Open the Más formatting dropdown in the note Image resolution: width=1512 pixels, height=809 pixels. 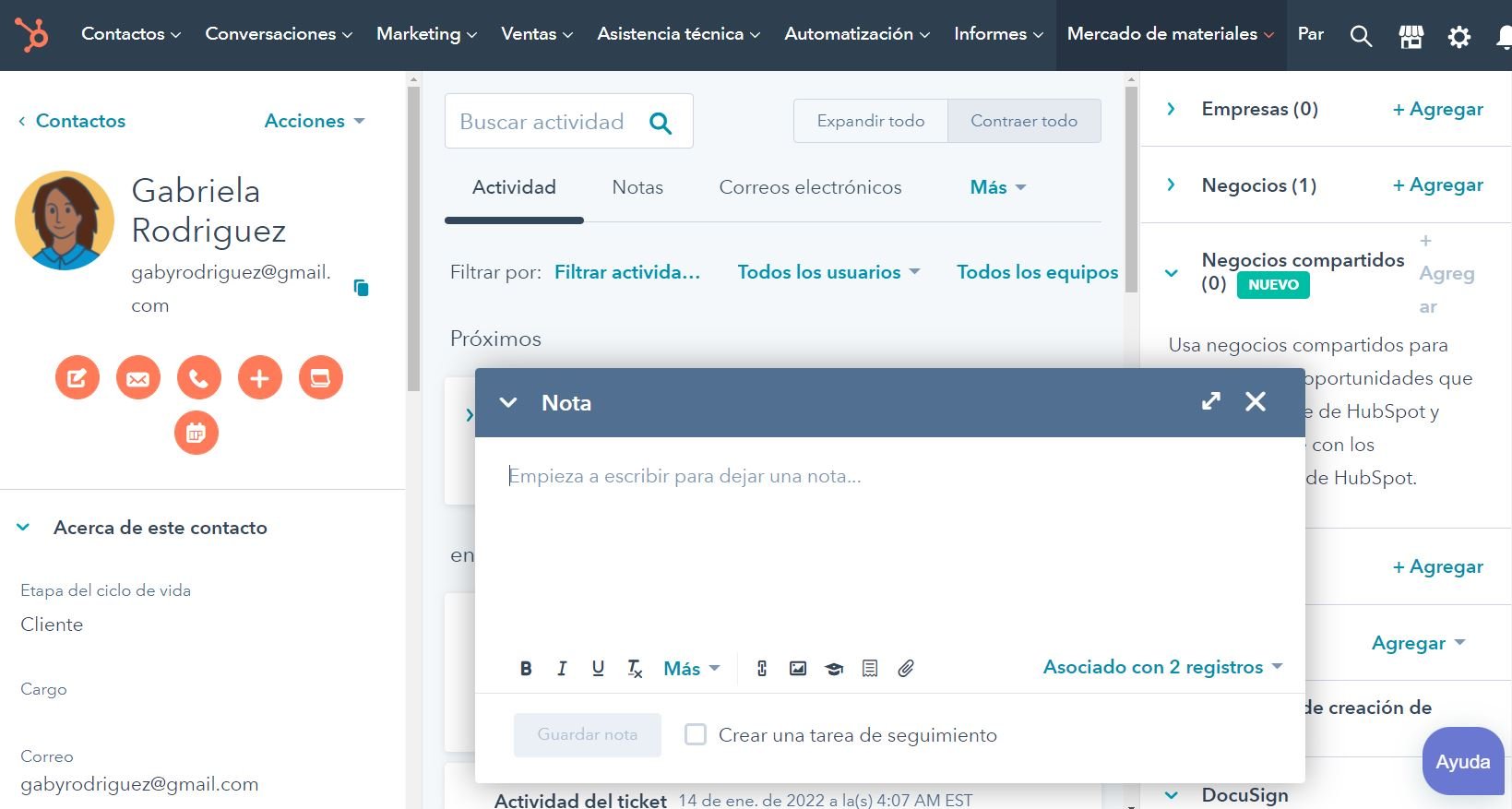tap(692, 669)
